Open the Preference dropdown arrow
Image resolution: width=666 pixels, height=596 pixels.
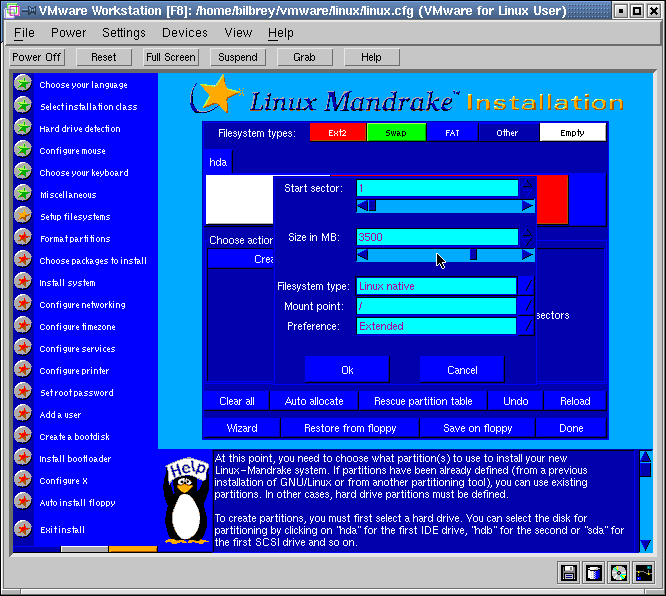[527, 326]
